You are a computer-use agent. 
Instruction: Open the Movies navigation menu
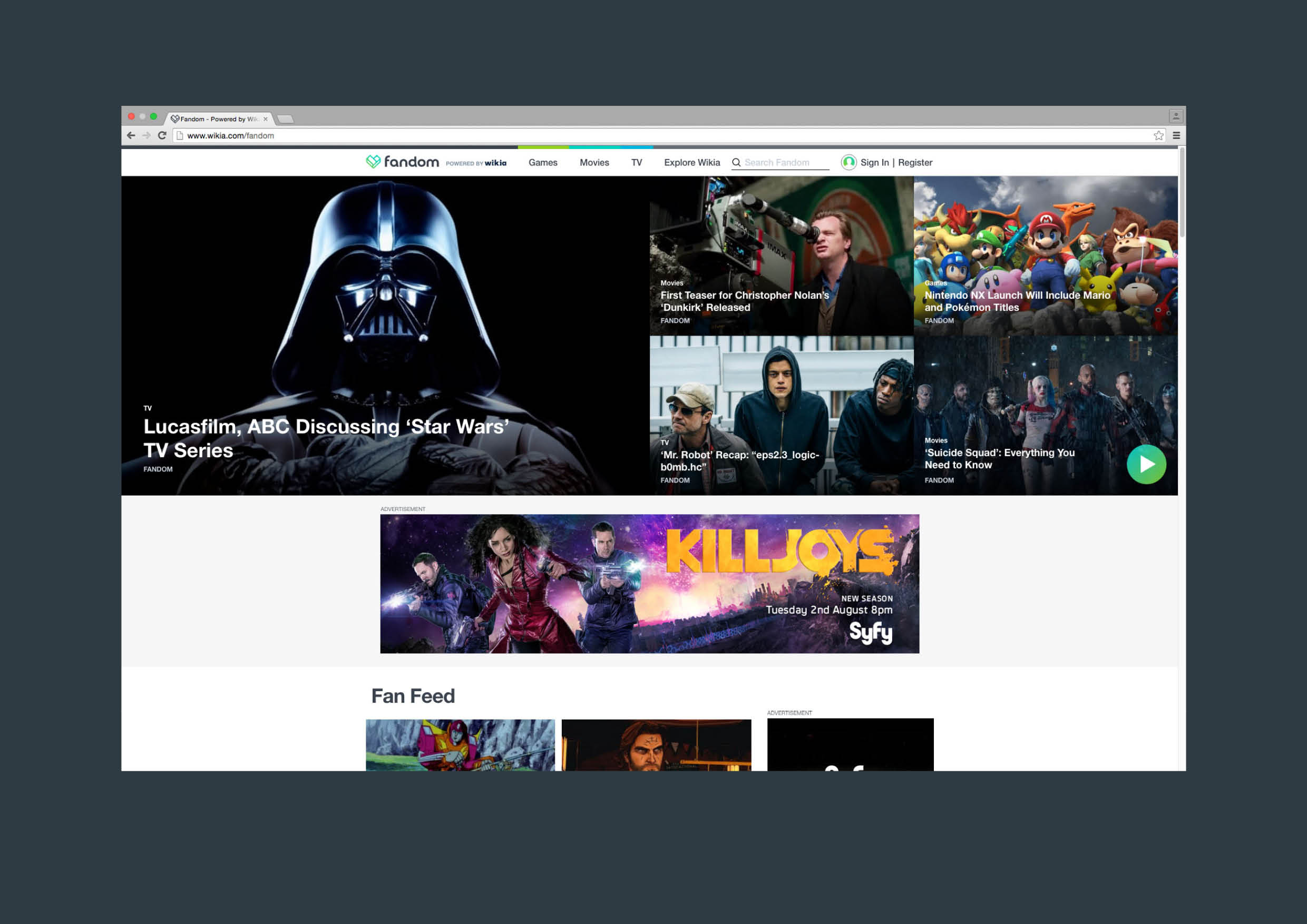594,163
